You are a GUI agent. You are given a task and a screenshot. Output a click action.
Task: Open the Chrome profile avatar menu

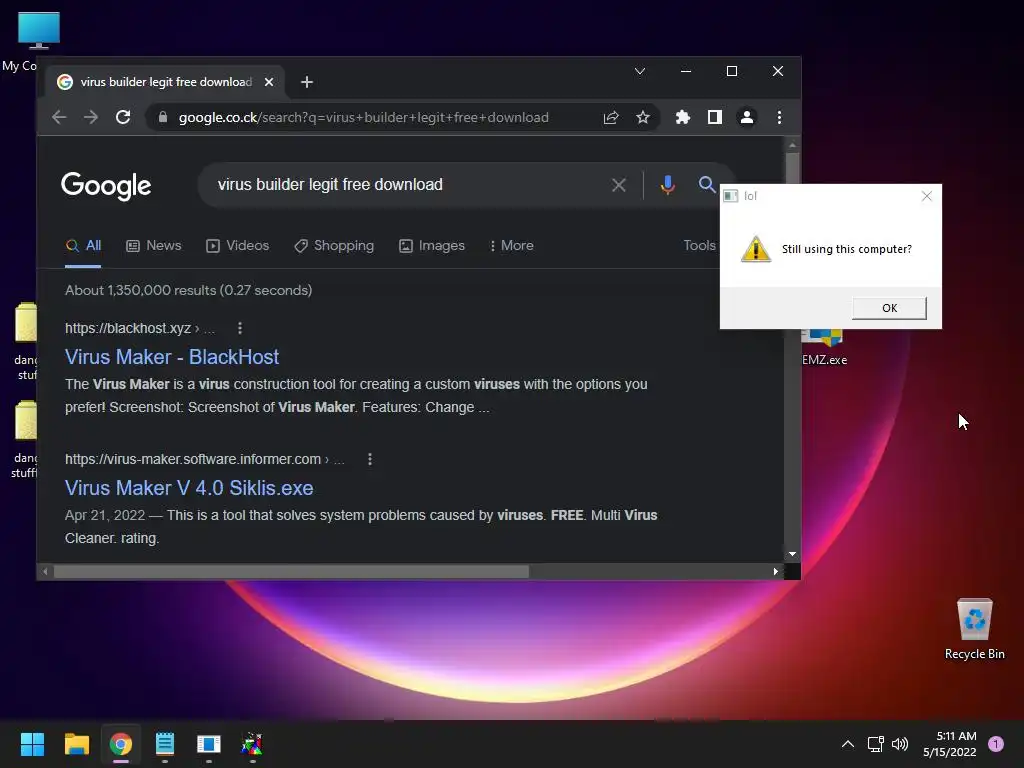(x=746, y=118)
